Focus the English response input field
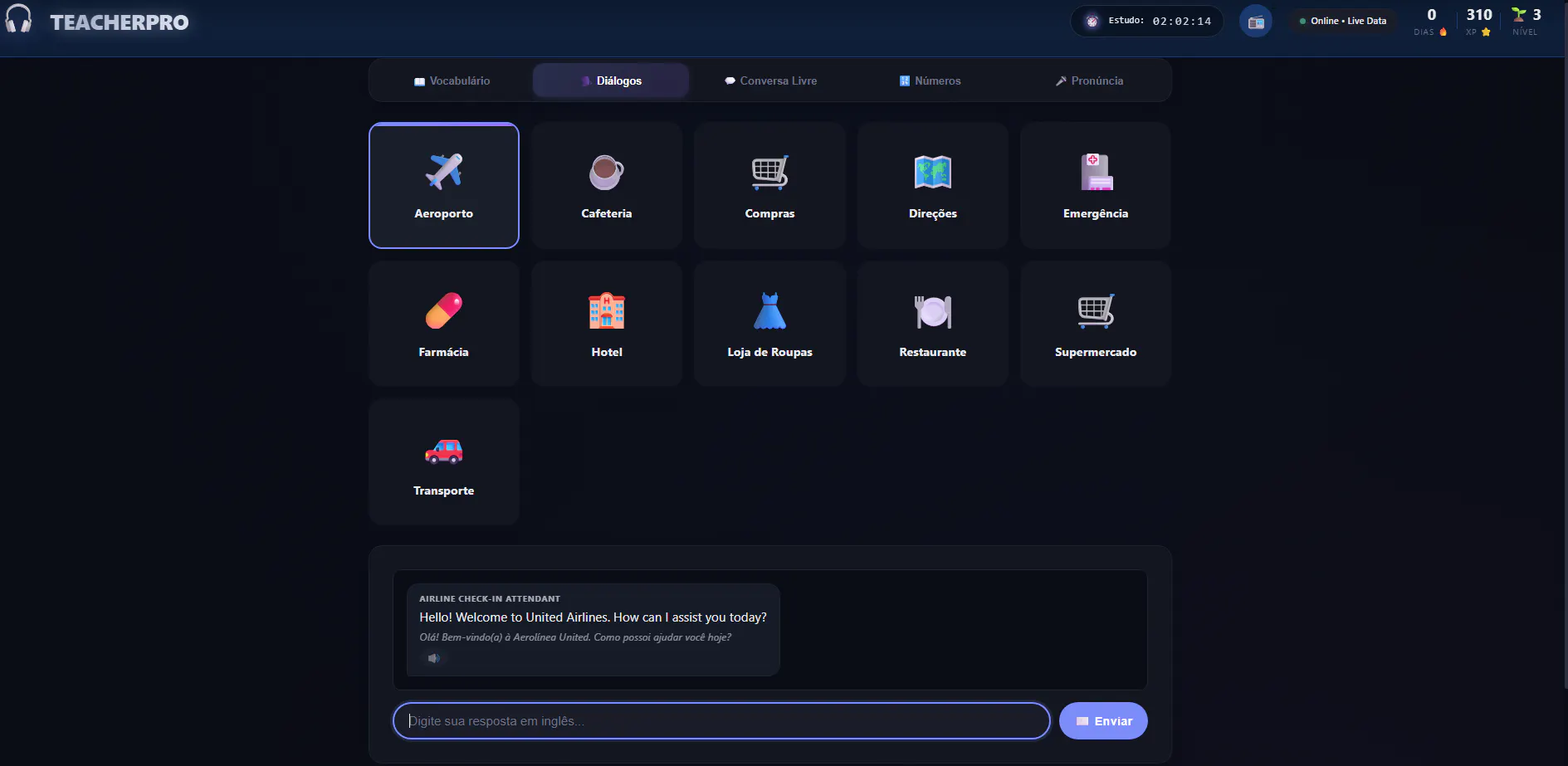1568x766 pixels. point(721,721)
